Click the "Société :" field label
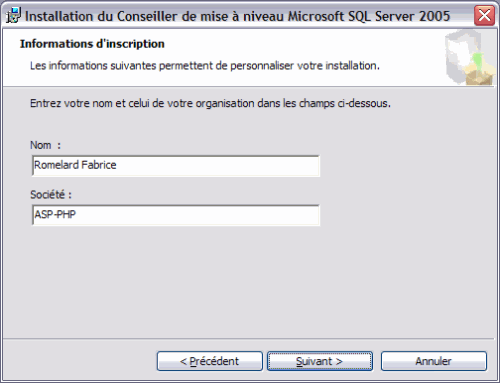Image resolution: width=500 pixels, height=383 pixels. pos(51,194)
